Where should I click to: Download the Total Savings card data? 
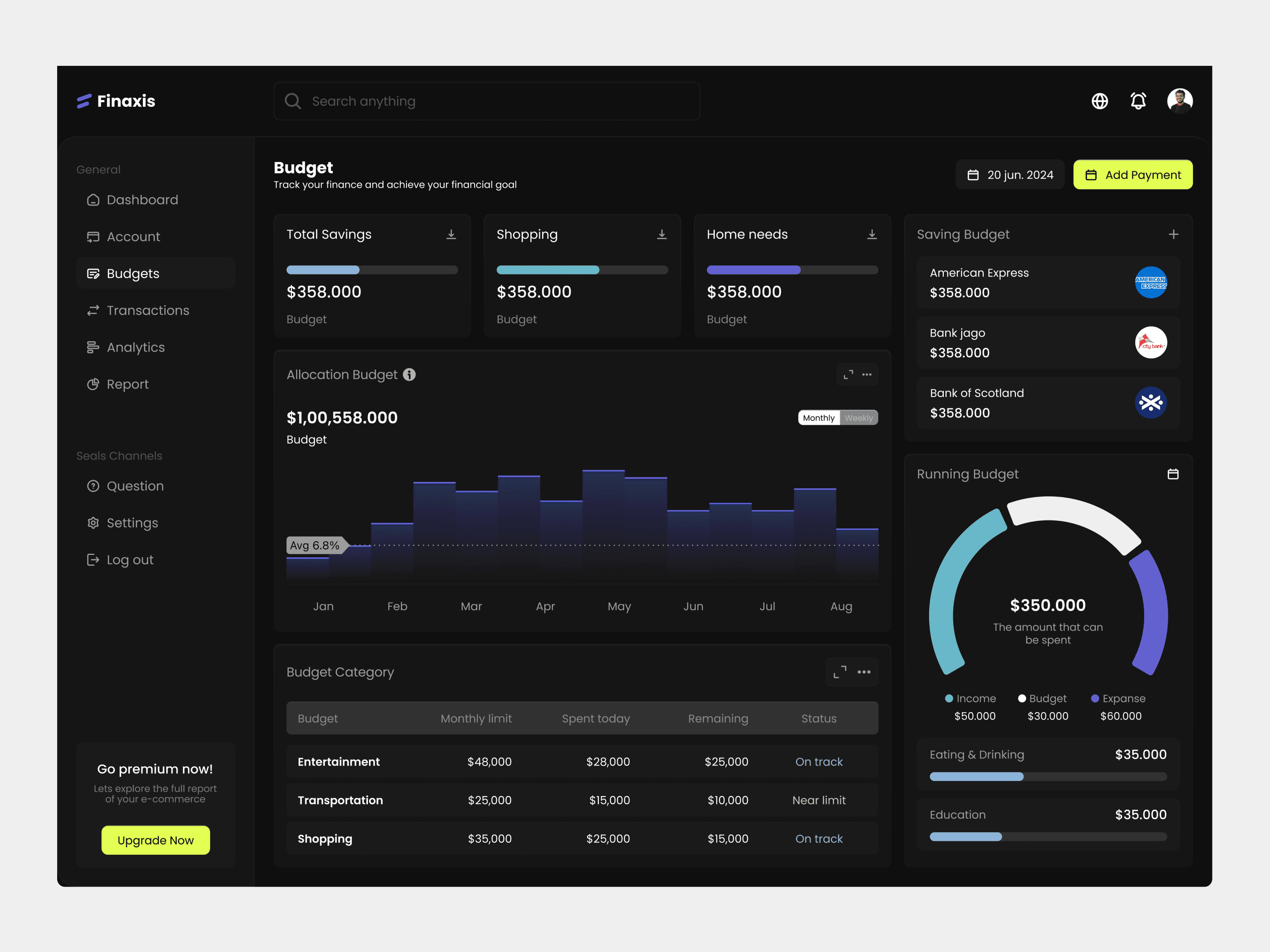point(451,234)
